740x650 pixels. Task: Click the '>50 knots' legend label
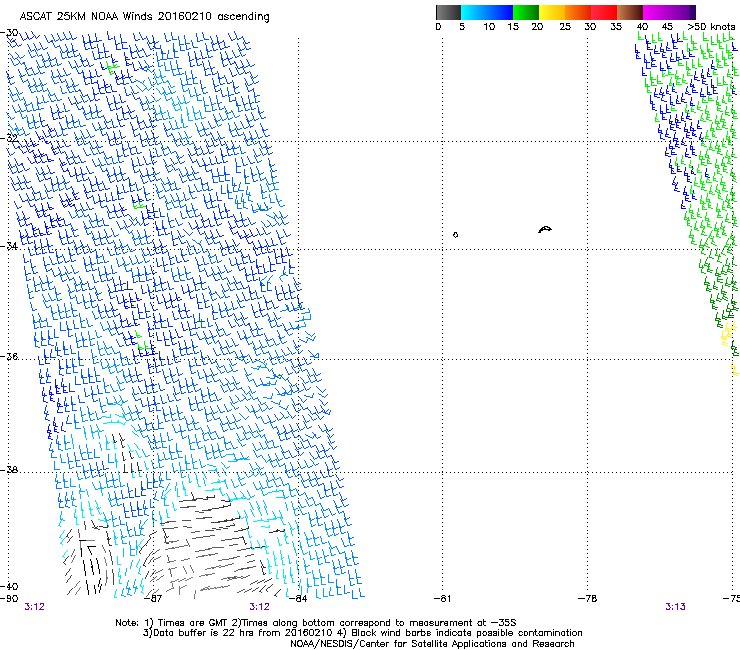pyautogui.click(x=711, y=27)
